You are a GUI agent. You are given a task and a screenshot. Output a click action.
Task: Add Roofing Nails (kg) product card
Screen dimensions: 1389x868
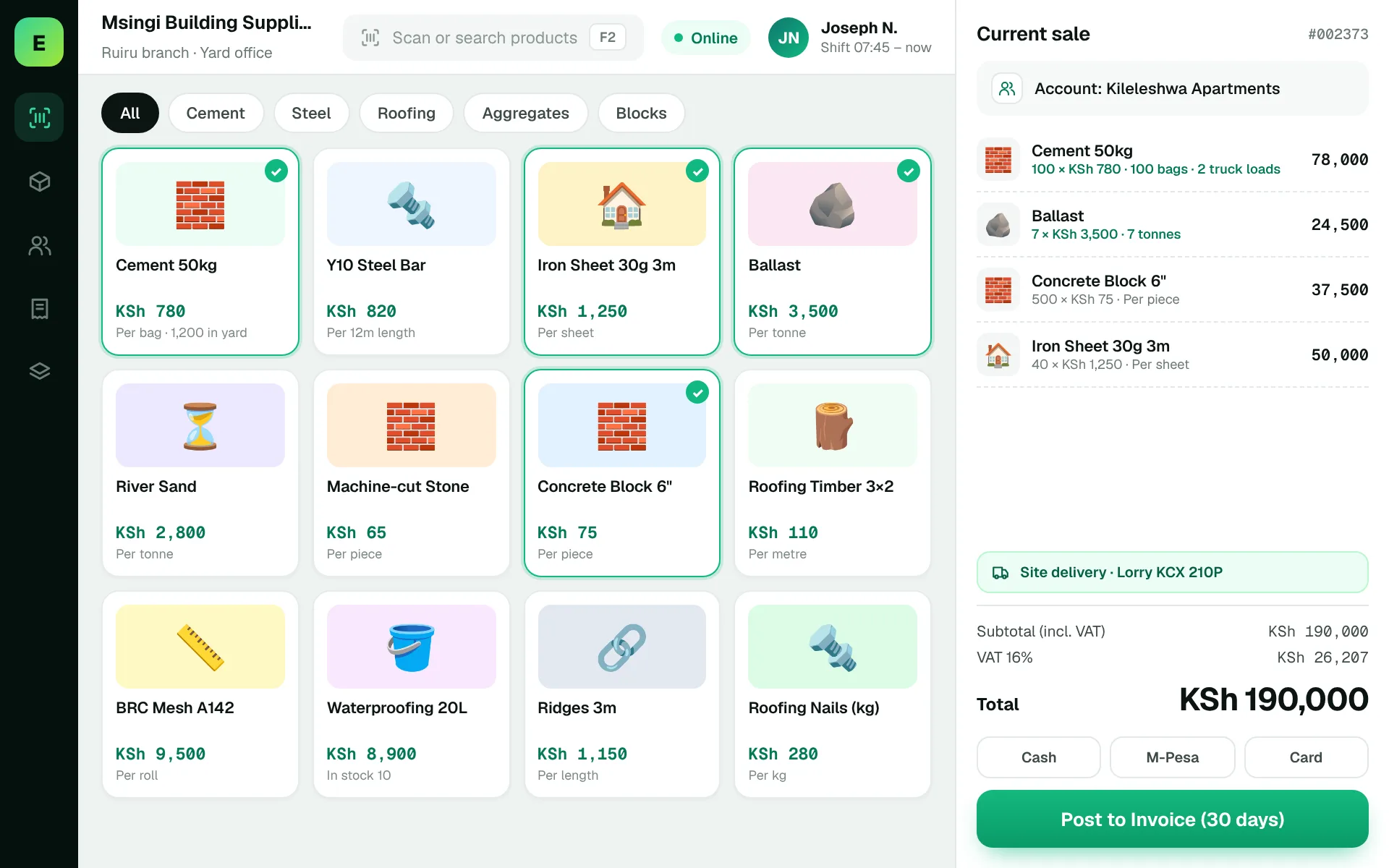pyautogui.click(x=833, y=694)
